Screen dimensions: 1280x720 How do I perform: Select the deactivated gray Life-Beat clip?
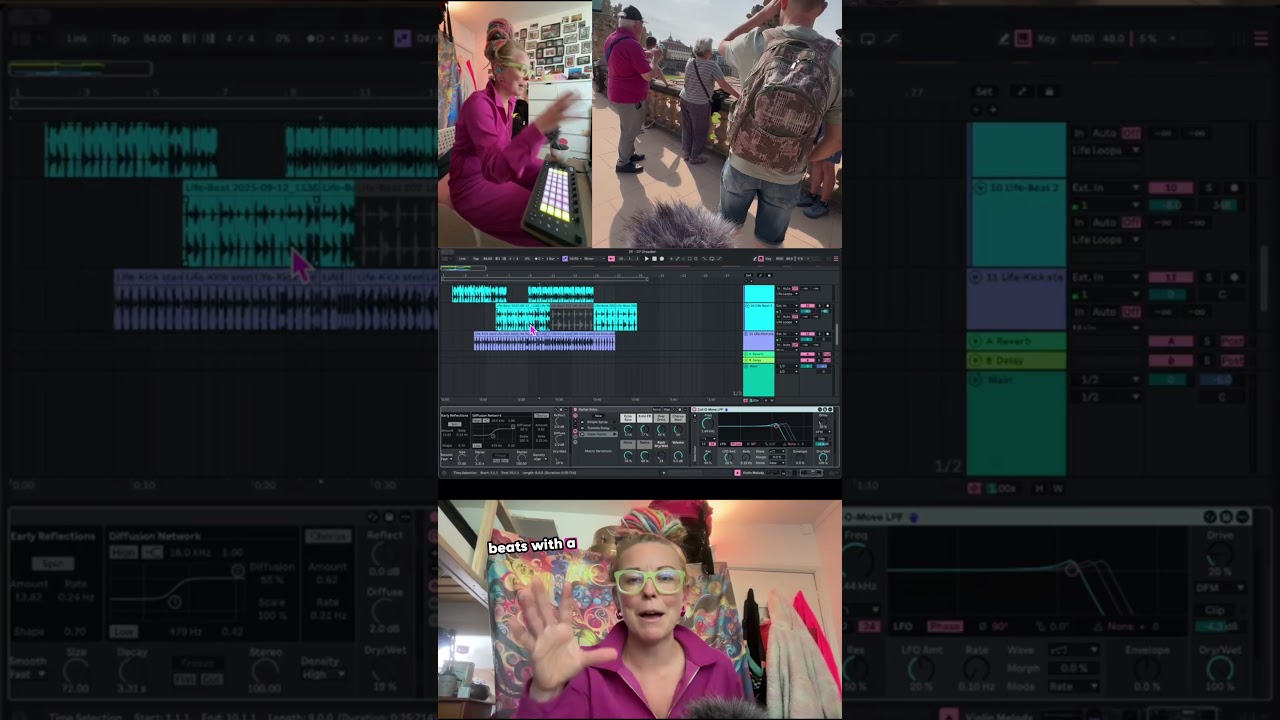point(572,319)
